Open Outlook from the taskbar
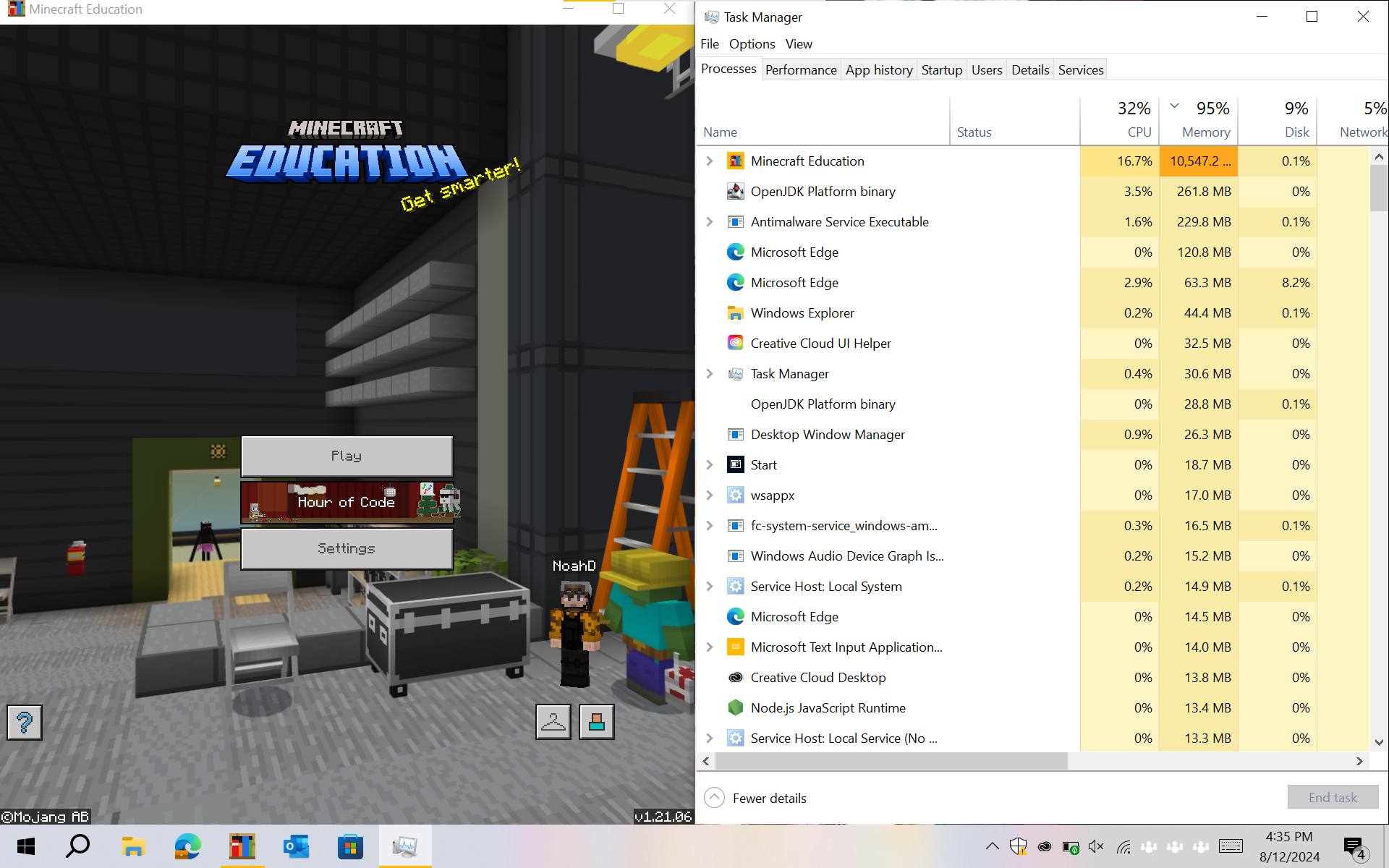This screenshot has width=1389, height=868. tap(296, 846)
